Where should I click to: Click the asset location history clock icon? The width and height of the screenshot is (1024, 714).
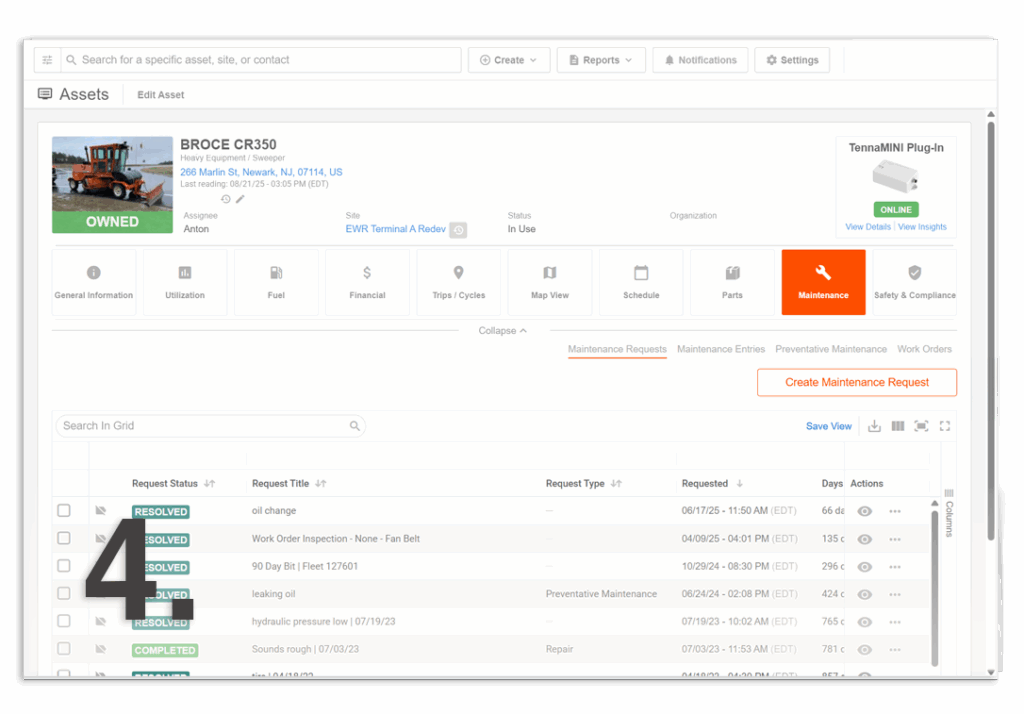[x=226, y=199]
